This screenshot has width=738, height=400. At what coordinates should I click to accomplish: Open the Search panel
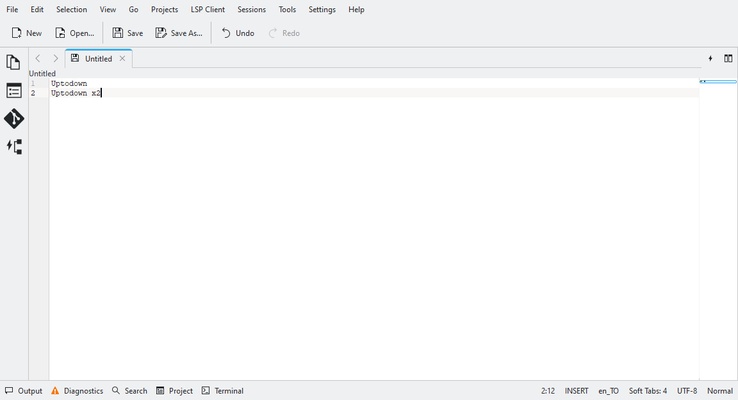point(129,391)
